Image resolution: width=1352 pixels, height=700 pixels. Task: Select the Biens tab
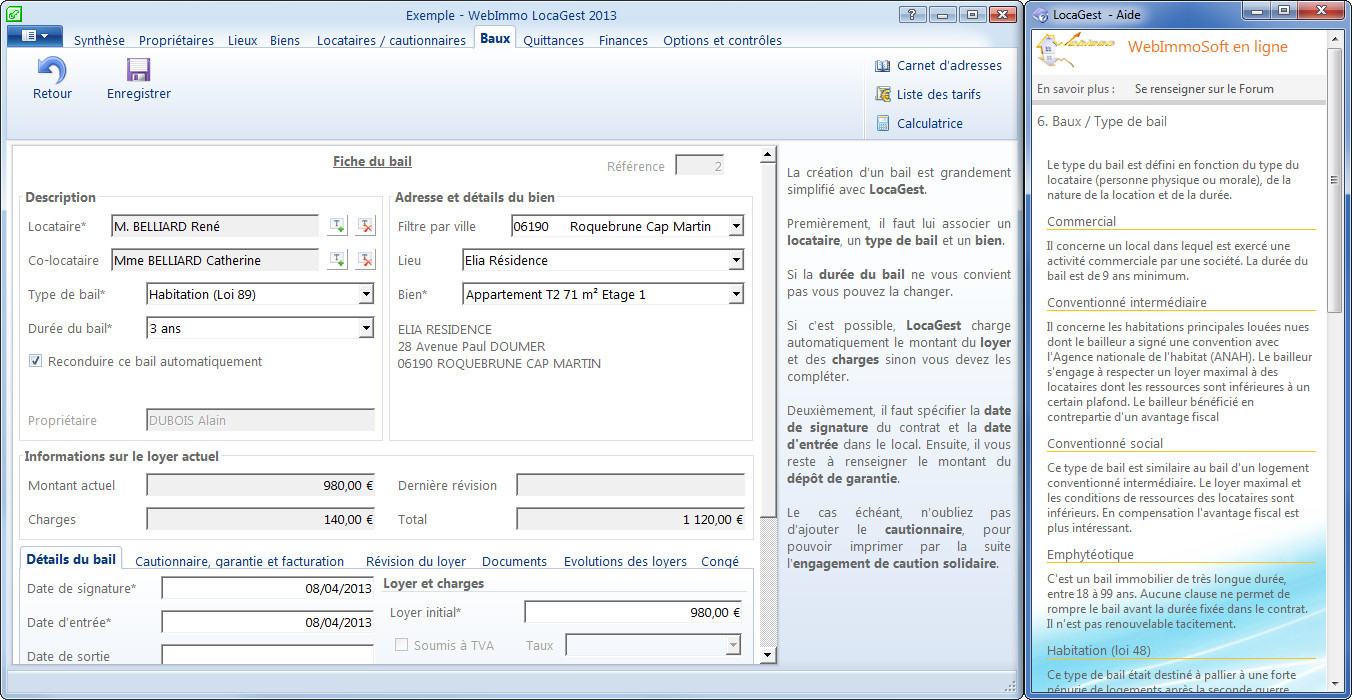coord(285,41)
